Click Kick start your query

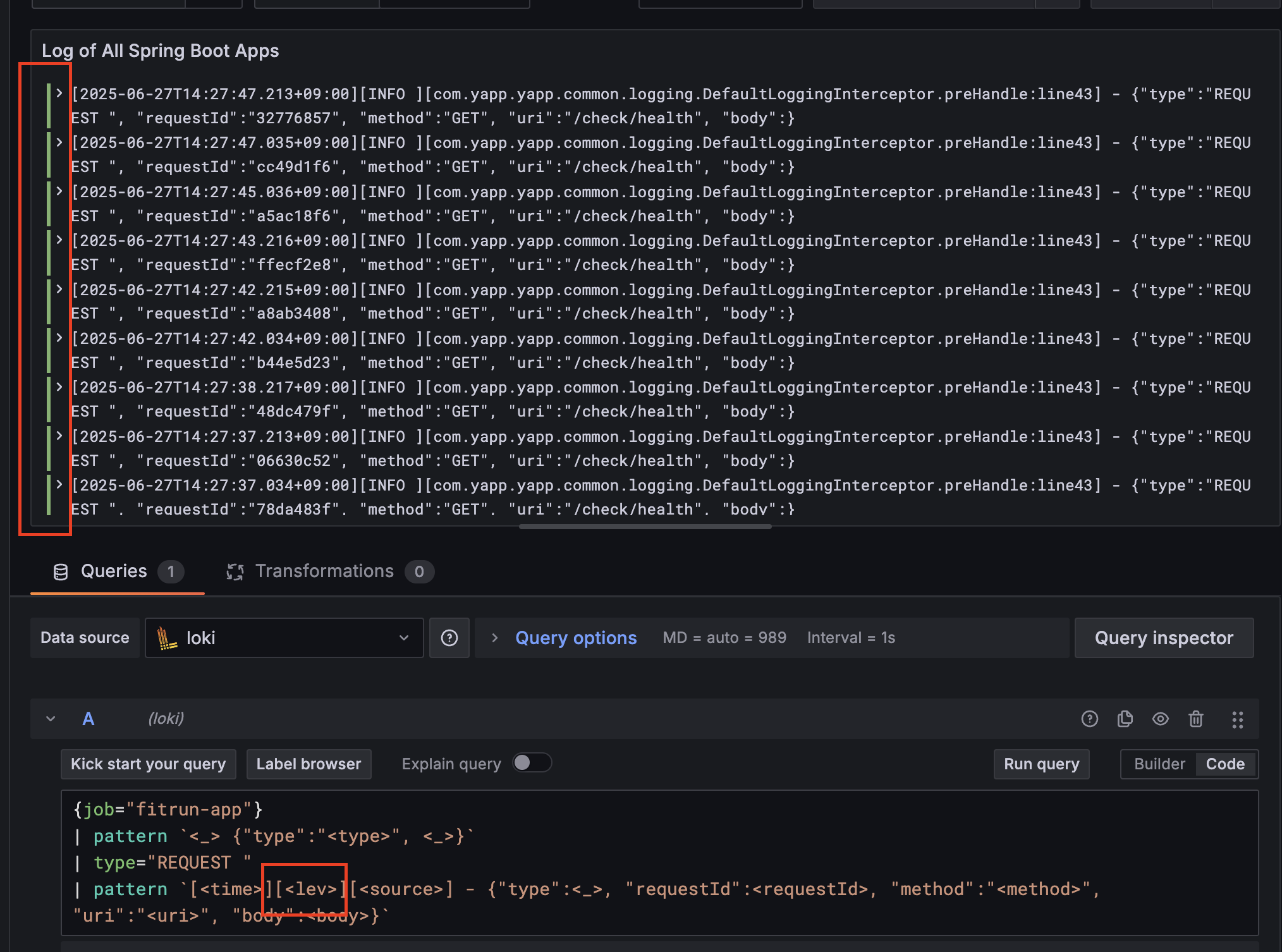149,764
